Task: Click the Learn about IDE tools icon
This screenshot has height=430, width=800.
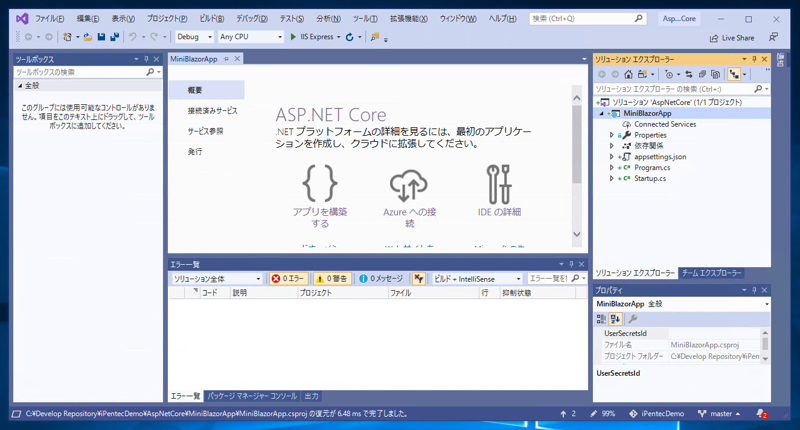Action: 498,184
